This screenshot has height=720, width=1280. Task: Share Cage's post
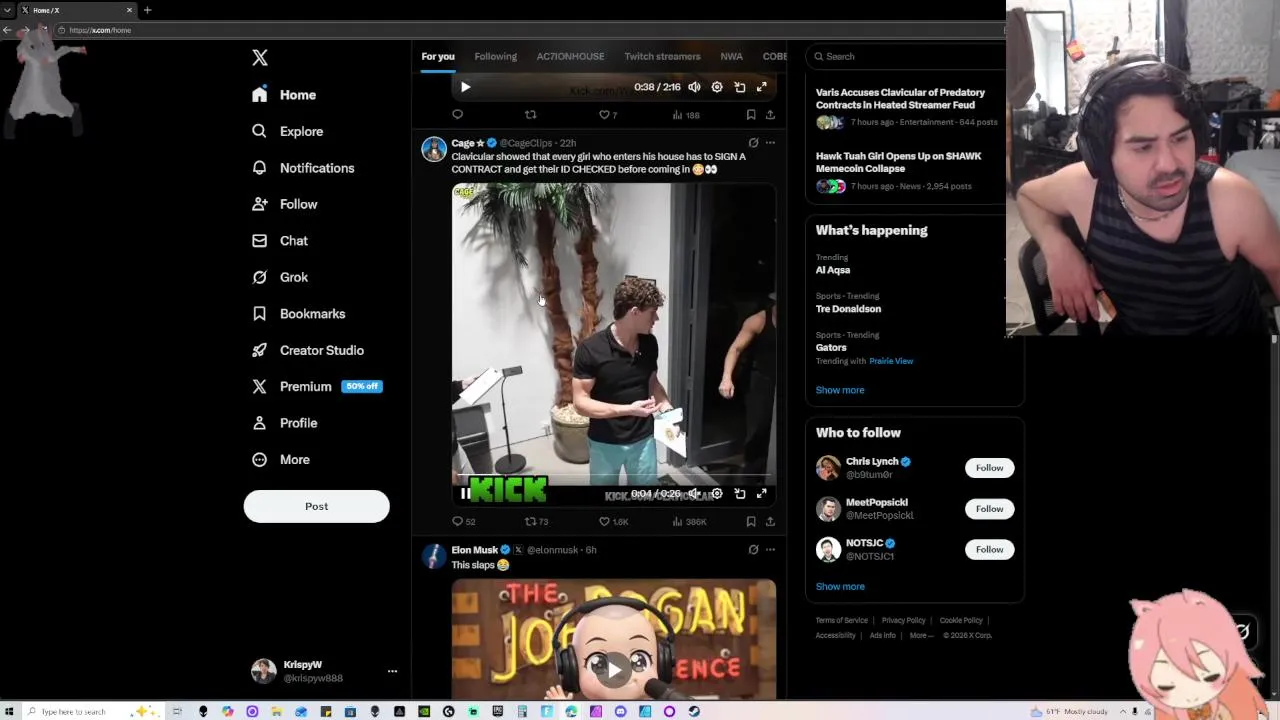tap(770, 521)
